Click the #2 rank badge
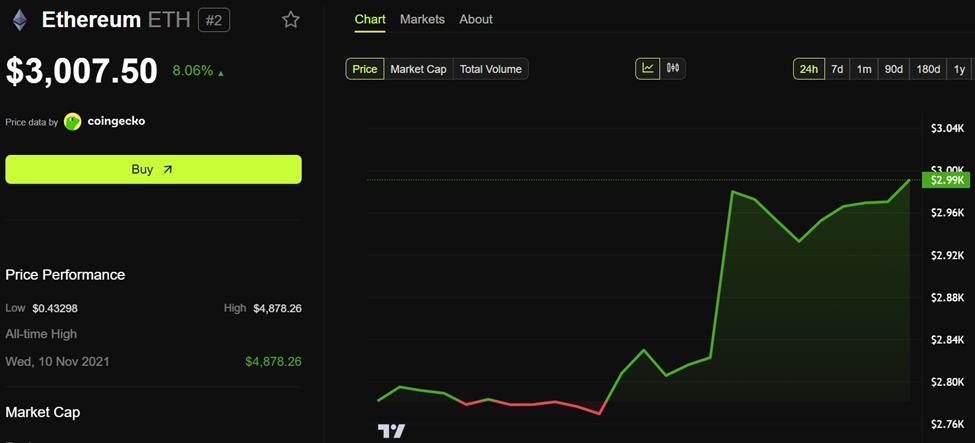 pos(214,21)
